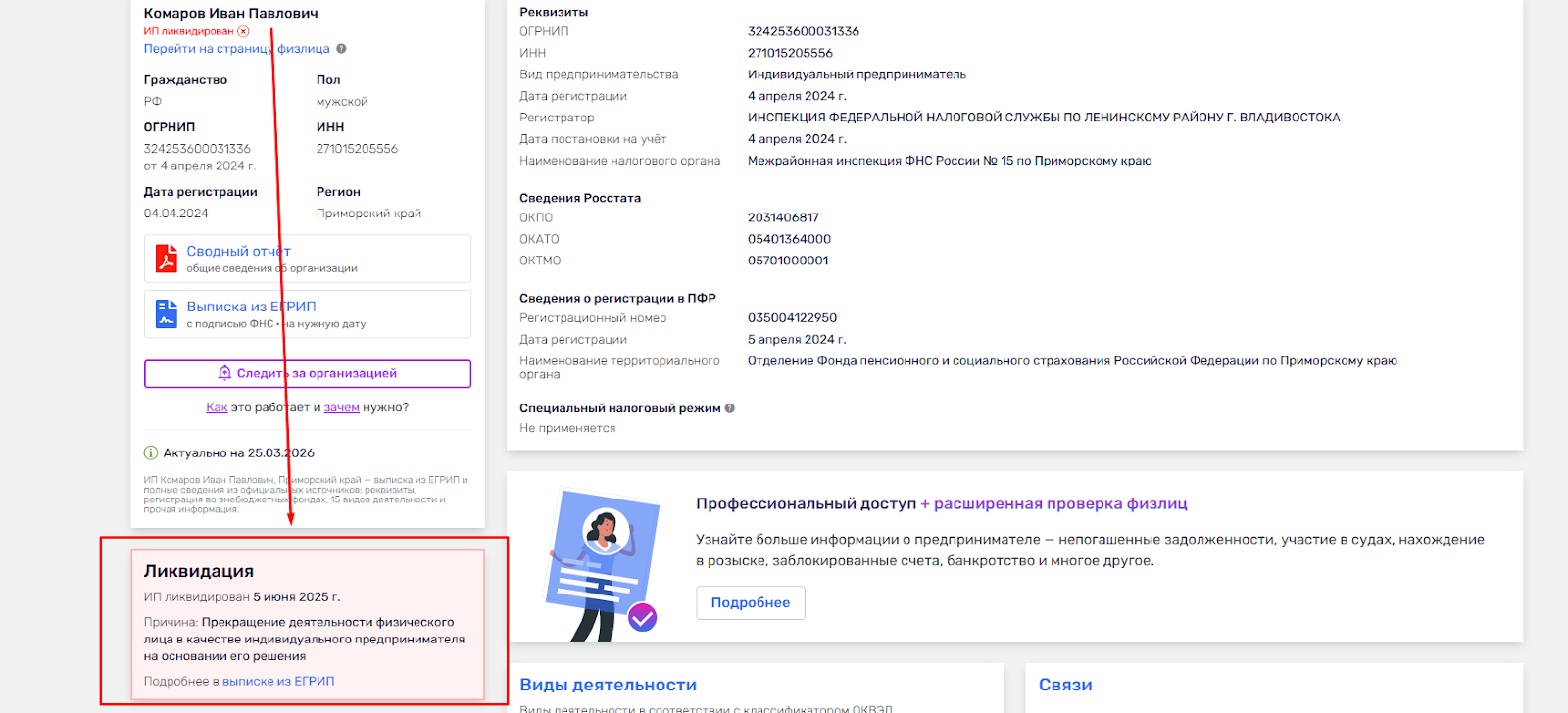The image size is (1568, 713).
Task: Click the Как link under the follow button
Action: point(217,407)
